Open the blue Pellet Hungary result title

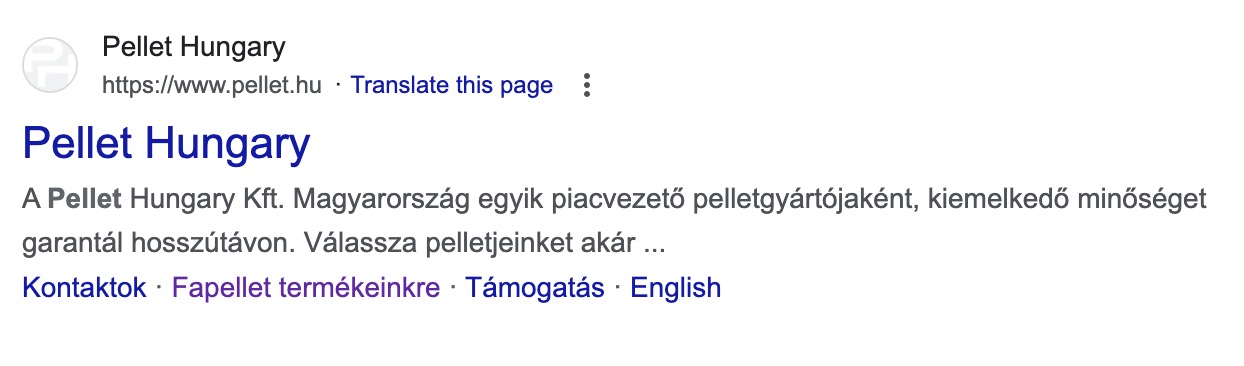tap(166, 144)
